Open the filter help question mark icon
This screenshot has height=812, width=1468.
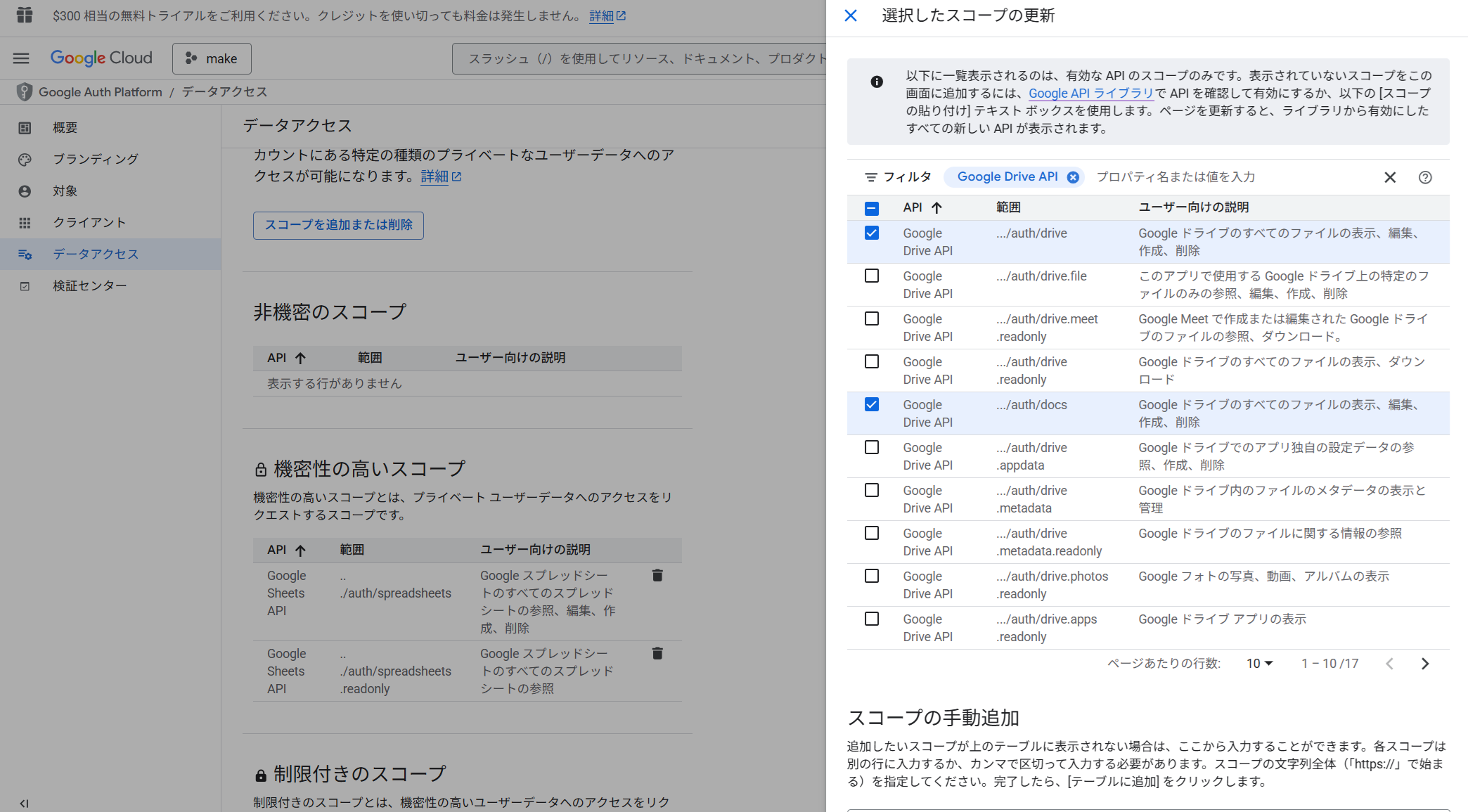click(x=1425, y=177)
